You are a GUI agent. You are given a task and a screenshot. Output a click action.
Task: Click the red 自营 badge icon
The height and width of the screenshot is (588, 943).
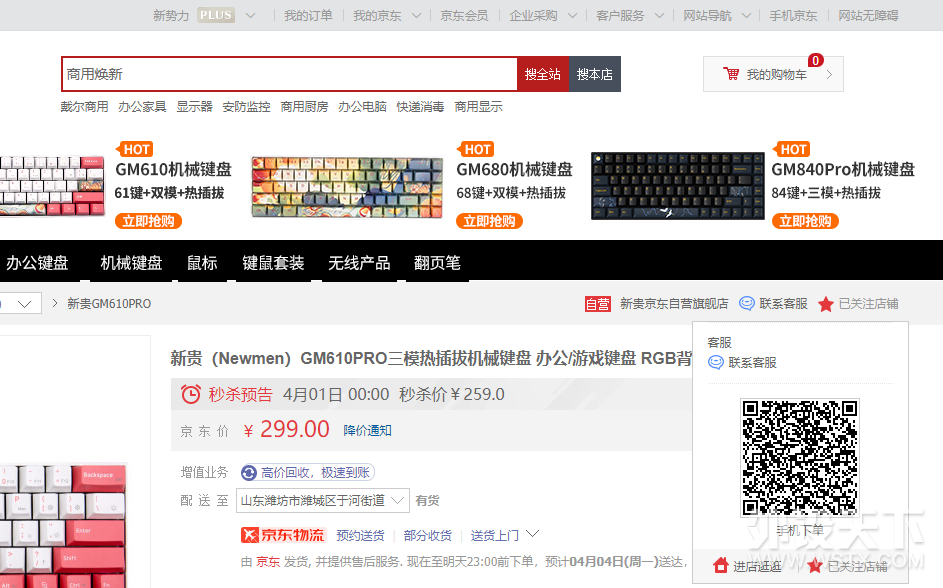(x=597, y=304)
